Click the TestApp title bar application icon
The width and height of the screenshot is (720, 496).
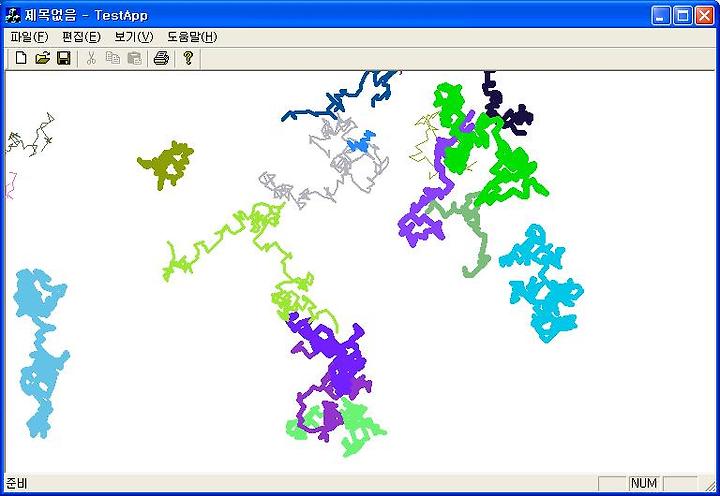(x=13, y=15)
